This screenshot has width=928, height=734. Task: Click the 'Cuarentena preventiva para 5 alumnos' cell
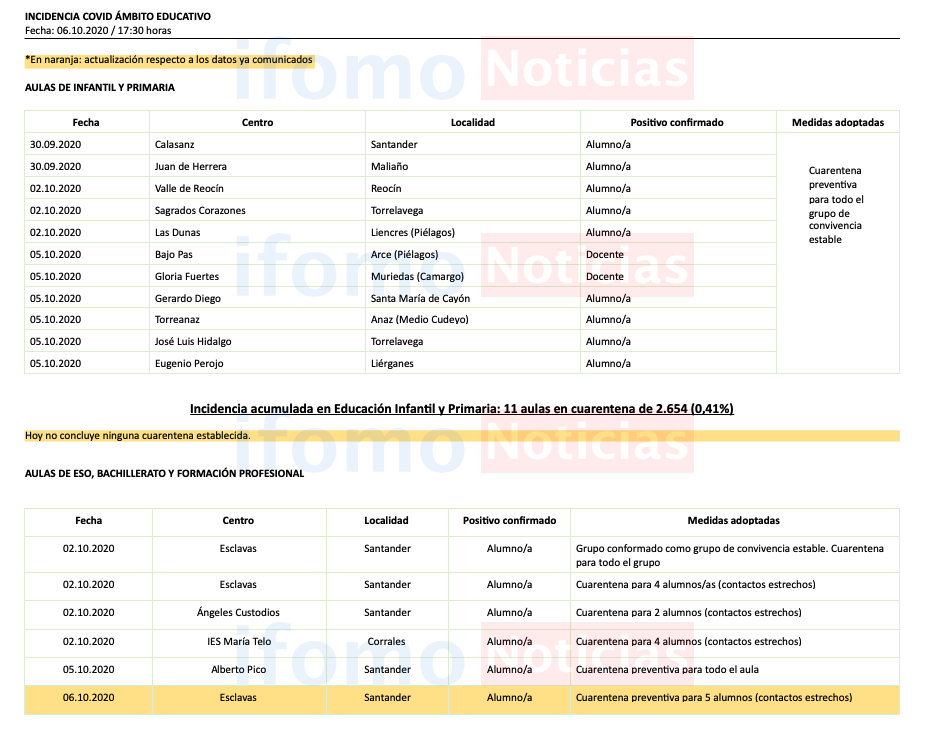pyautogui.click(x=713, y=698)
